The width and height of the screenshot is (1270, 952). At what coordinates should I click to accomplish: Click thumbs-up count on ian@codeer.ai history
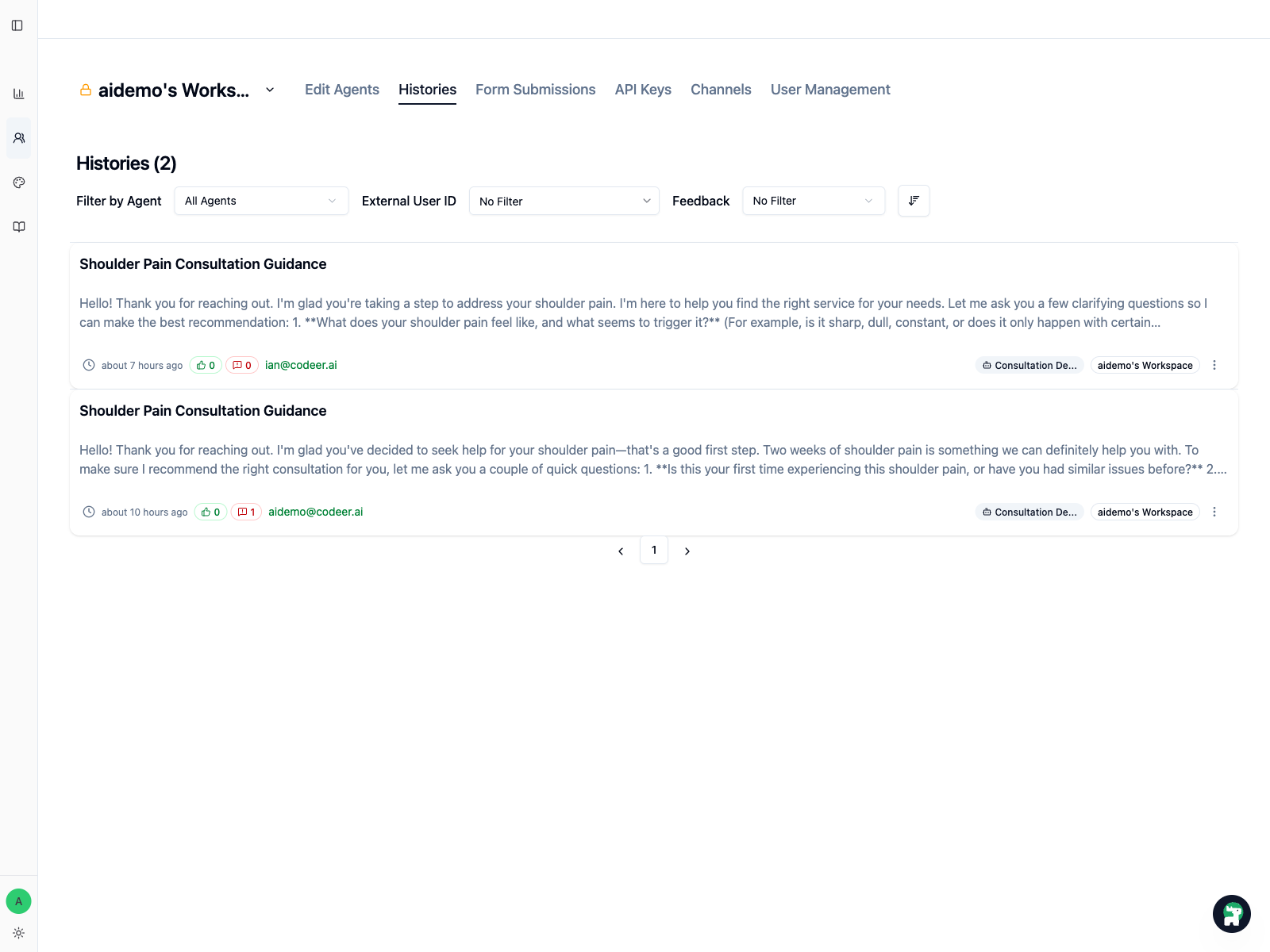pos(206,366)
